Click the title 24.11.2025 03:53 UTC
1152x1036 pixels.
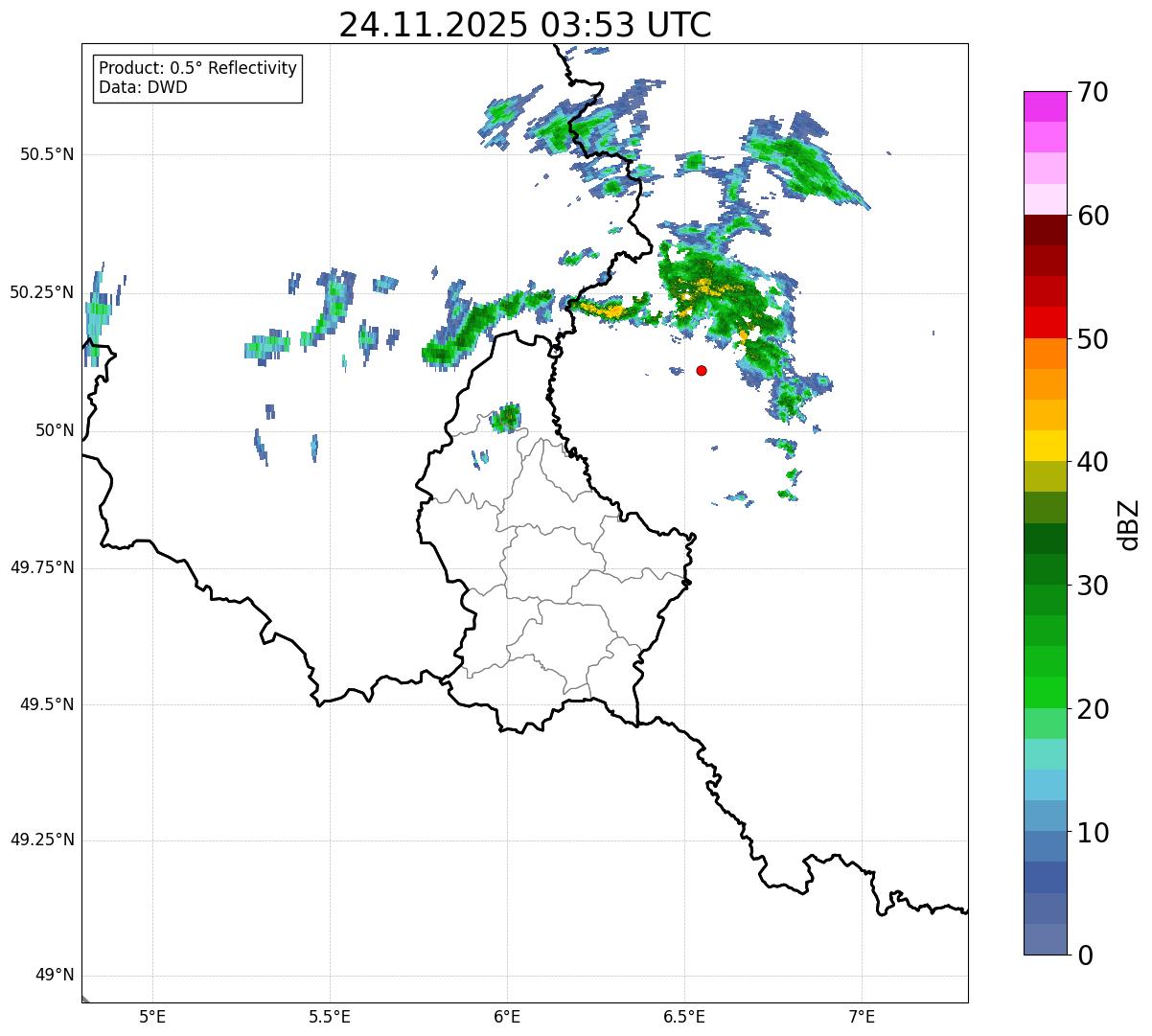(525, 25)
